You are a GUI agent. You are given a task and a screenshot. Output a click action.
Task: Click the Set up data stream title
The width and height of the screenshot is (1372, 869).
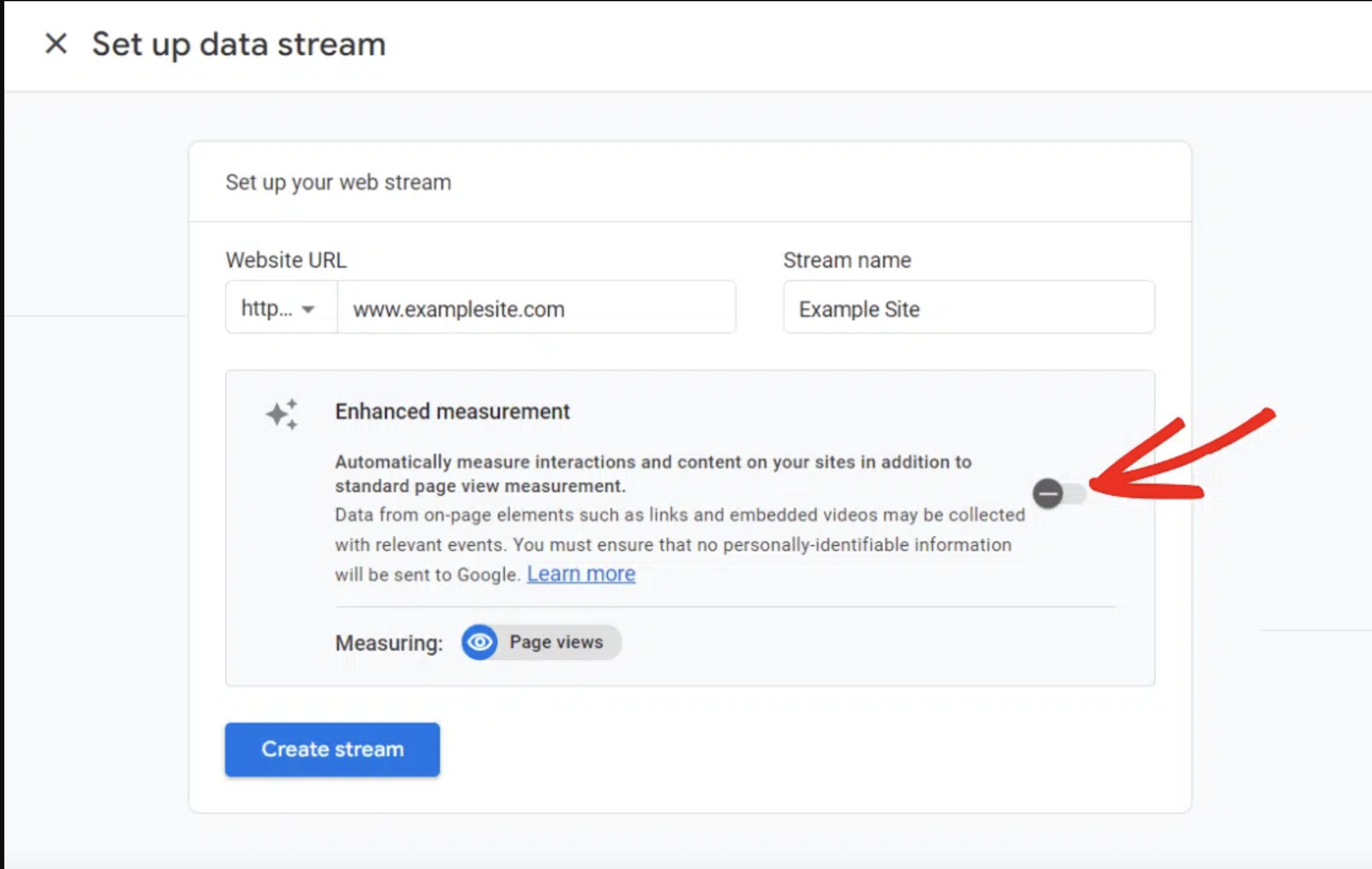239,44
